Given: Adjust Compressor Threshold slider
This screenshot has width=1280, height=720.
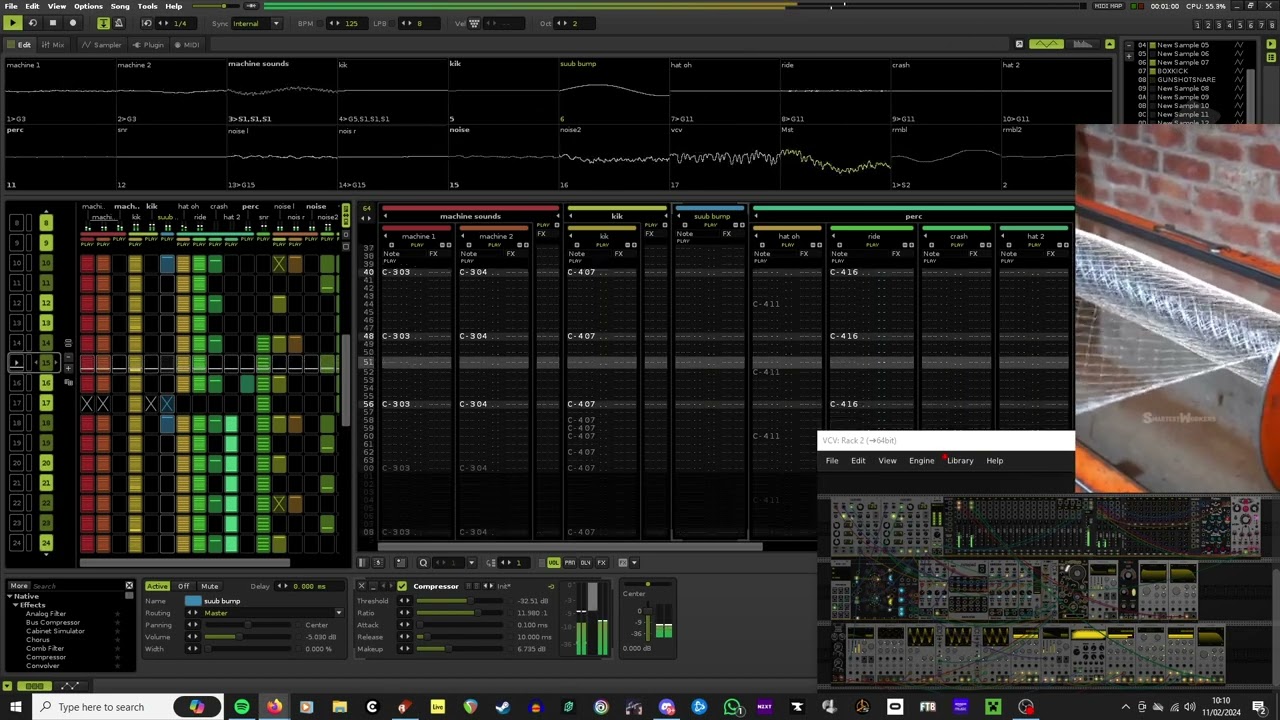Looking at the screenshot, I should (x=460, y=601).
